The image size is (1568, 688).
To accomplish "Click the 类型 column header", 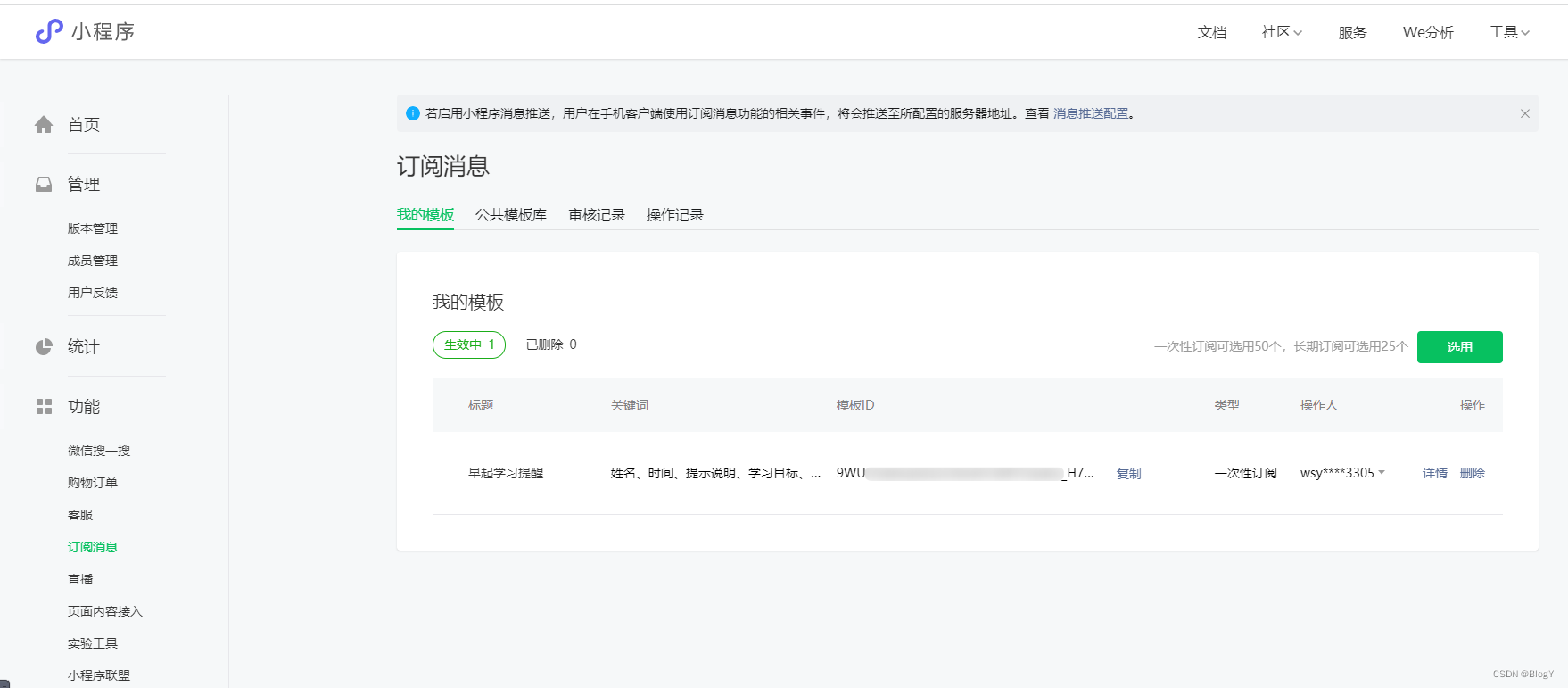I will coord(1226,405).
